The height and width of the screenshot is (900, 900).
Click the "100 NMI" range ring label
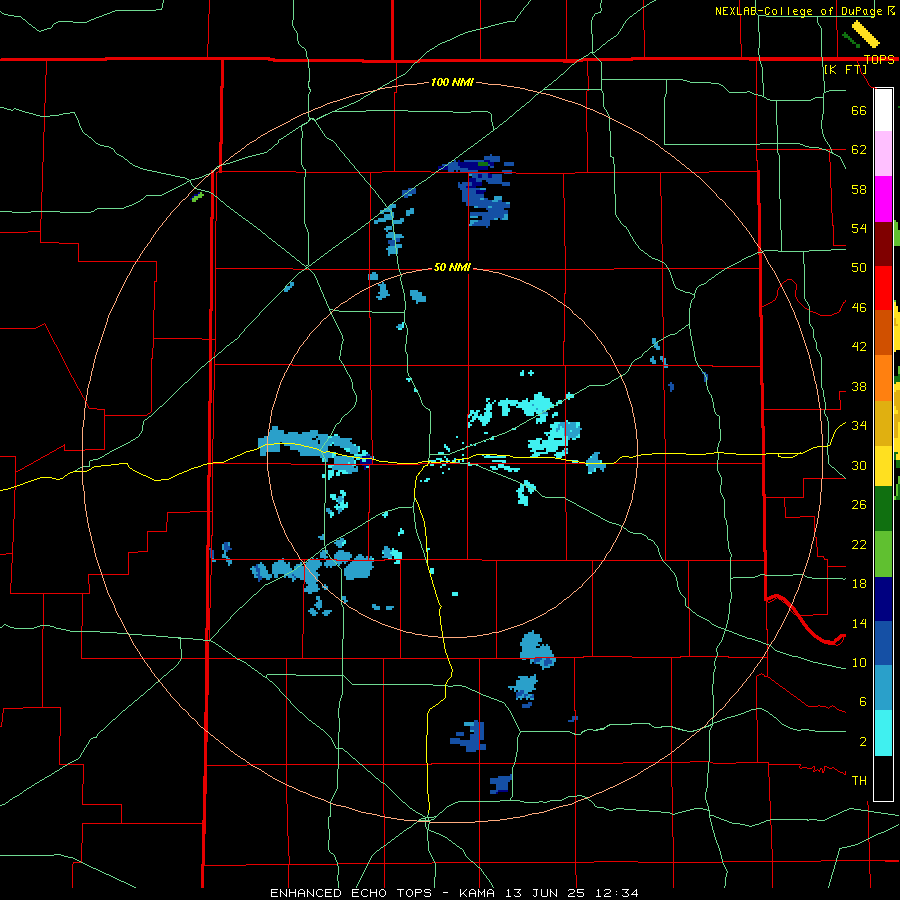point(452,82)
